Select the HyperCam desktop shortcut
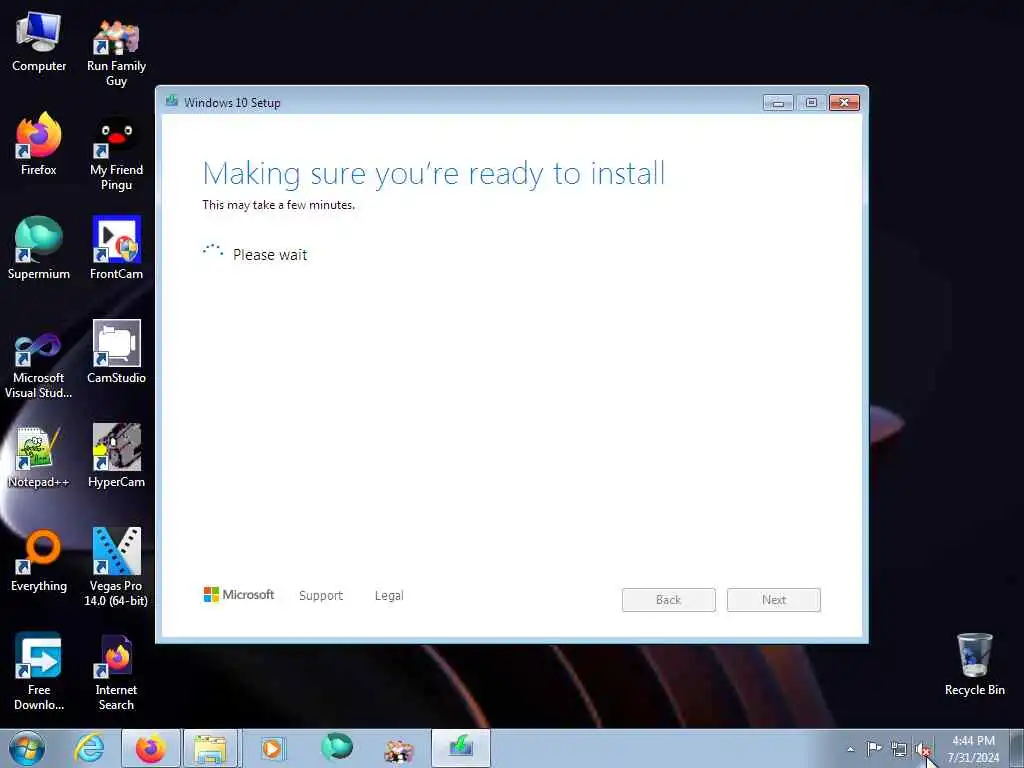1024x768 pixels. coord(116,456)
